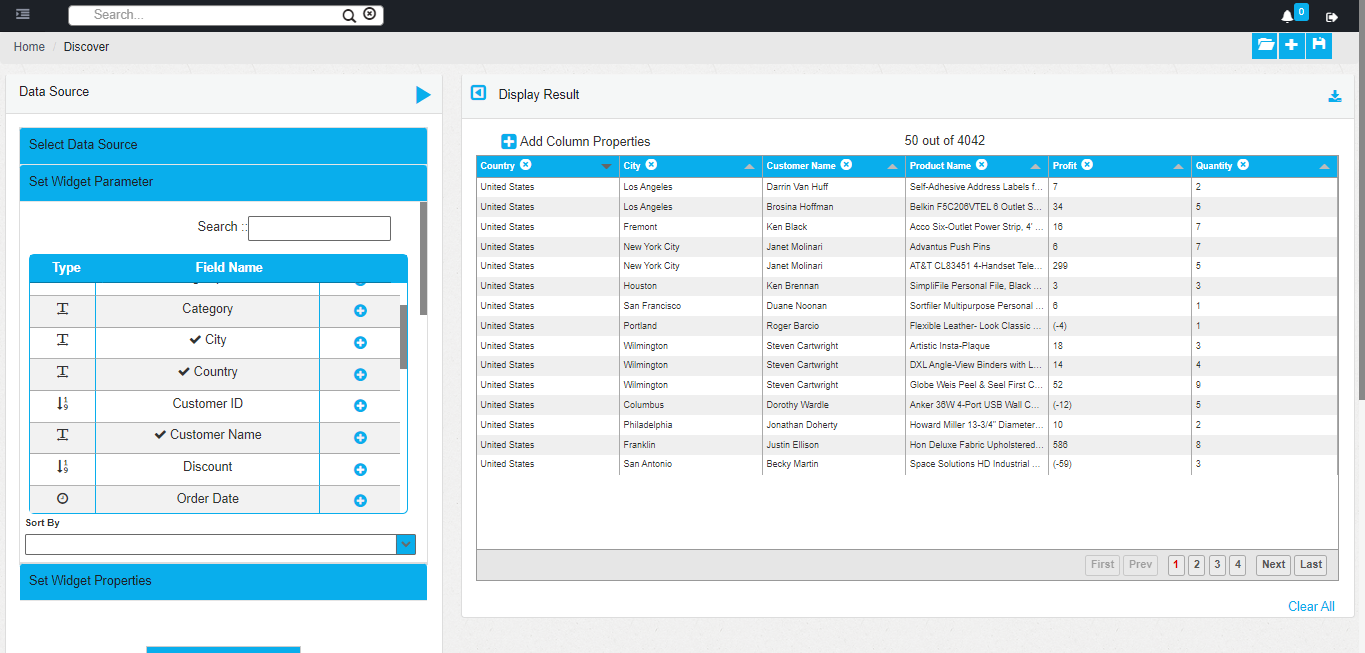The width and height of the screenshot is (1365, 653).
Task: Clear the search box with X icon
Action: (x=370, y=14)
